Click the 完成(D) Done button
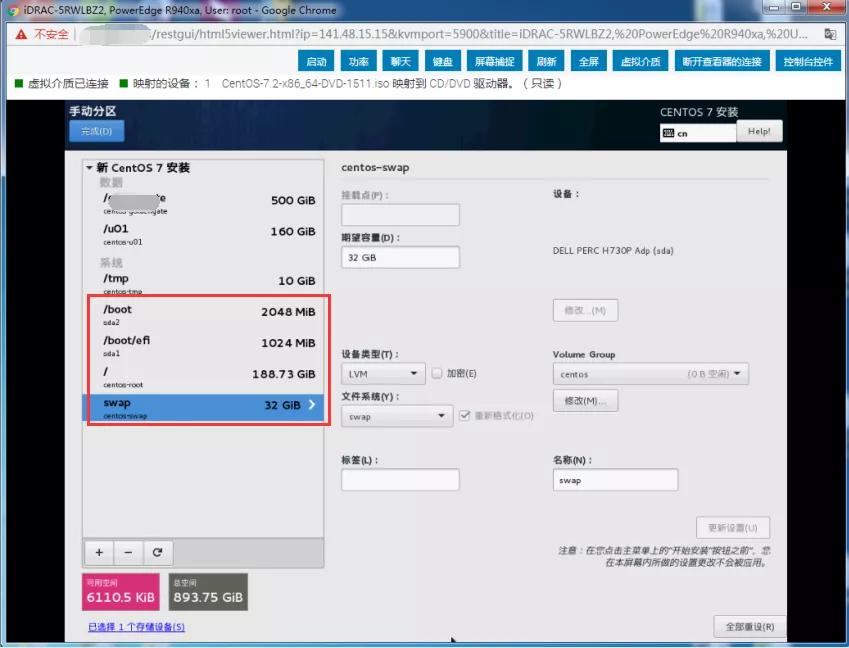The height and width of the screenshot is (648, 849). tap(96, 131)
